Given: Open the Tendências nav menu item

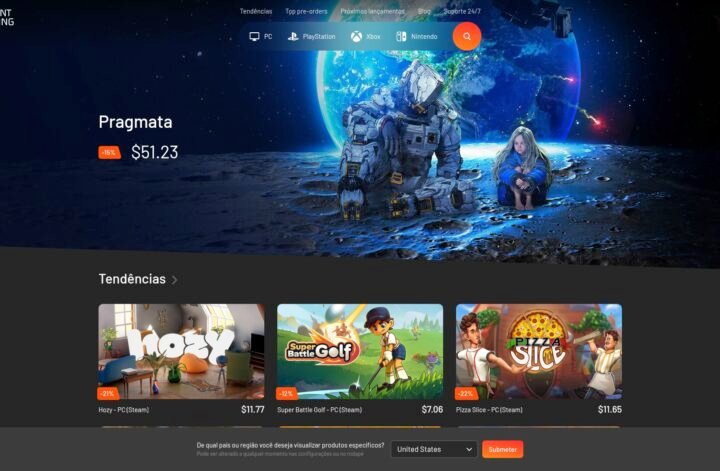Looking at the screenshot, I should point(256,11).
